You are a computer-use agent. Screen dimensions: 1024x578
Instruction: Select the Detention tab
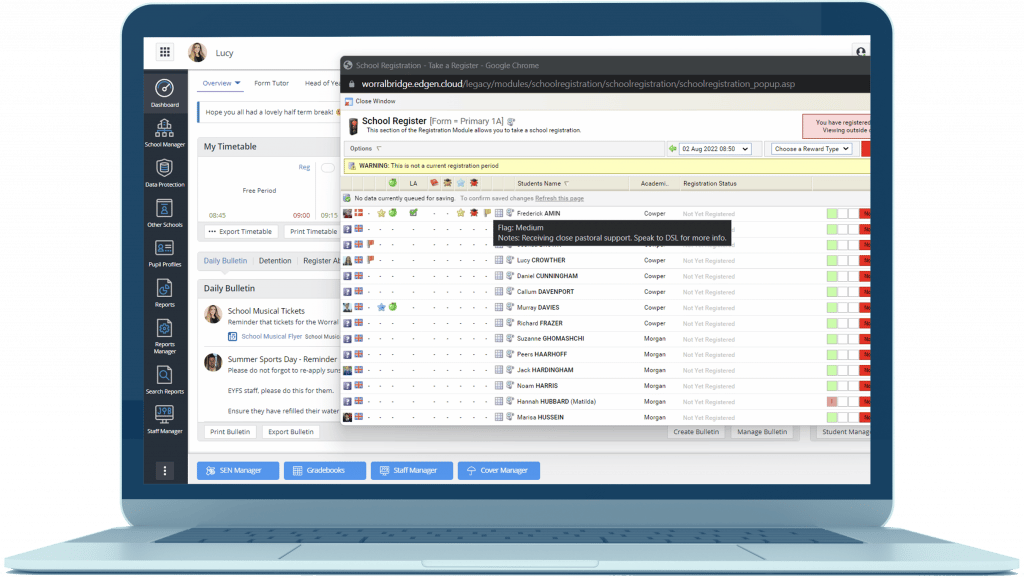pyautogui.click(x=275, y=261)
